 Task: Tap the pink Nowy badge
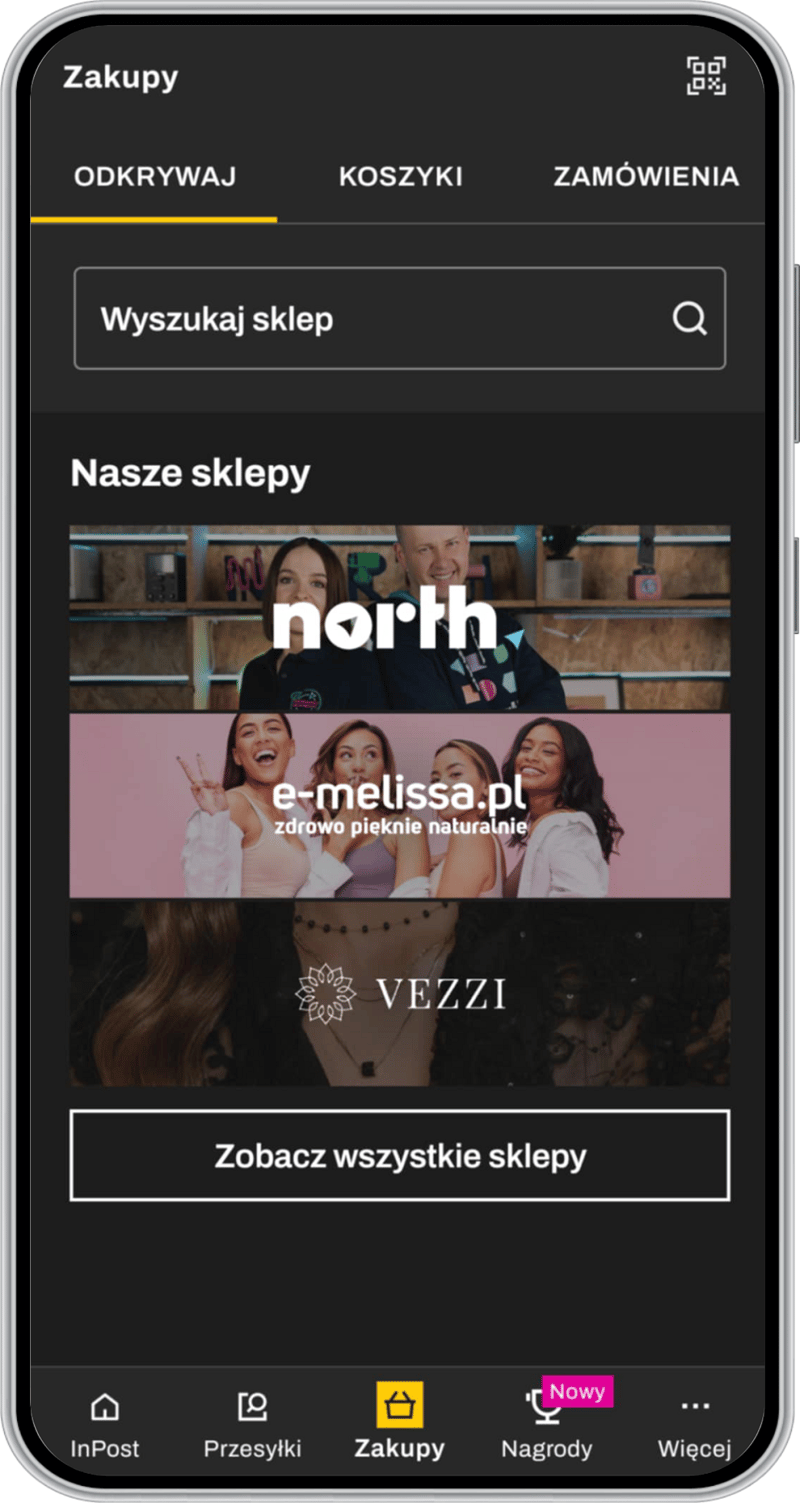pyautogui.click(x=578, y=1391)
